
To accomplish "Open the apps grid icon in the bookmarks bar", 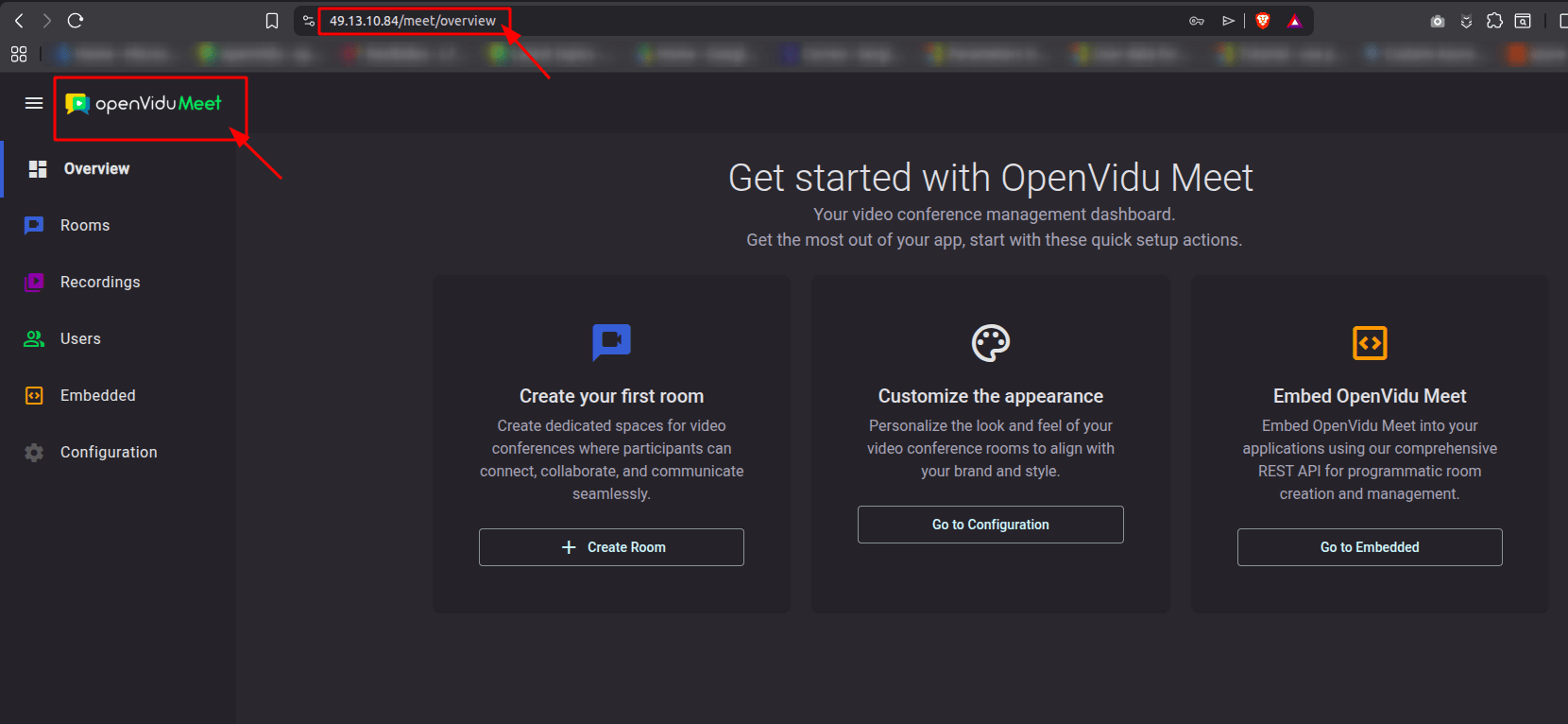I will click(19, 55).
